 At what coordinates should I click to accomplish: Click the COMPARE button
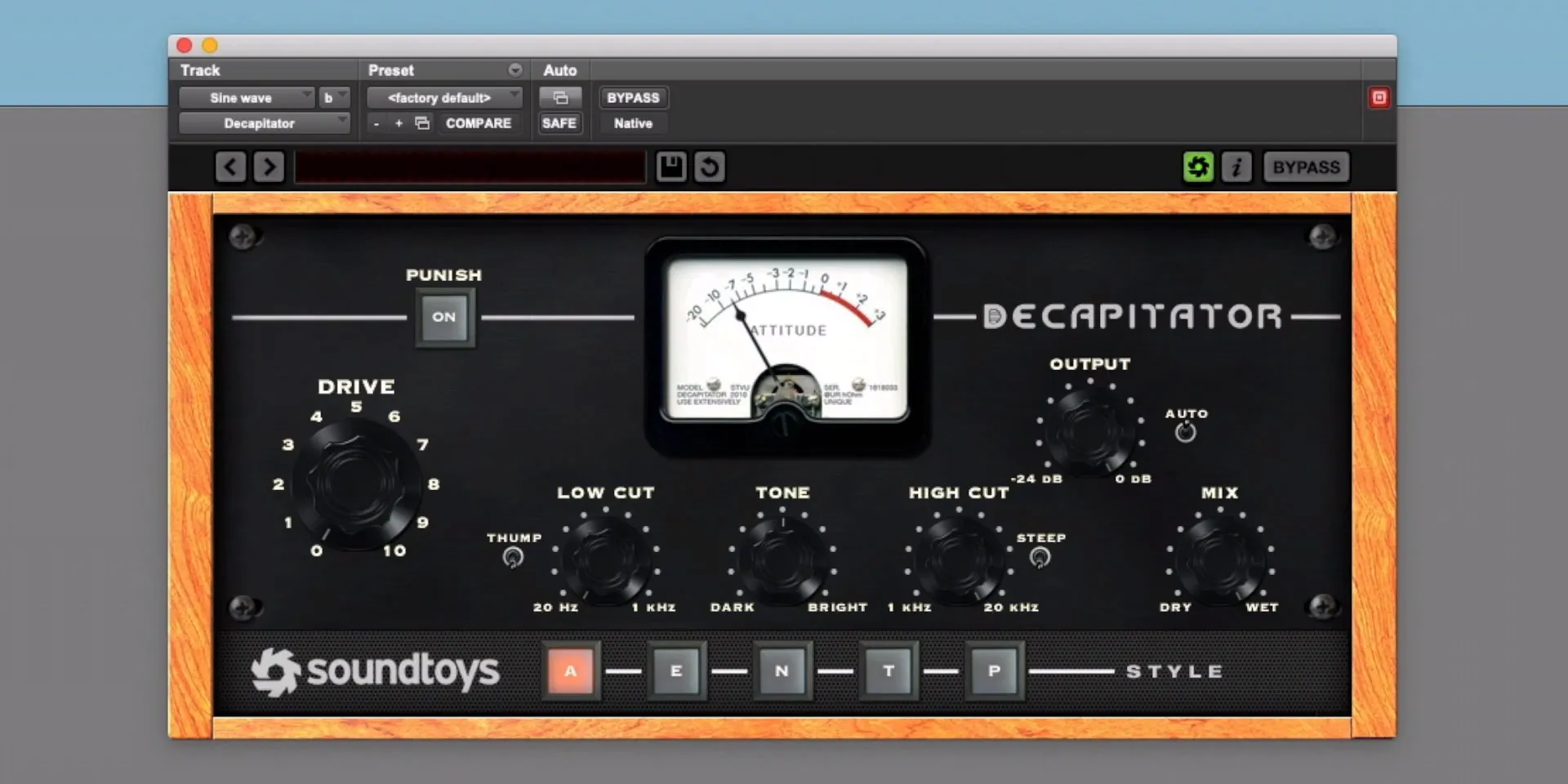[479, 123]
